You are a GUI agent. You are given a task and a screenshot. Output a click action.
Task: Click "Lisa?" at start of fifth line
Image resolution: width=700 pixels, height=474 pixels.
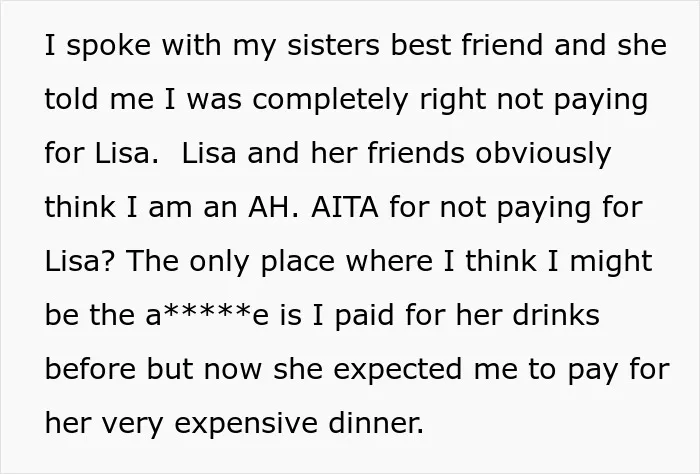pyautogui.click(x=80, y=261)
